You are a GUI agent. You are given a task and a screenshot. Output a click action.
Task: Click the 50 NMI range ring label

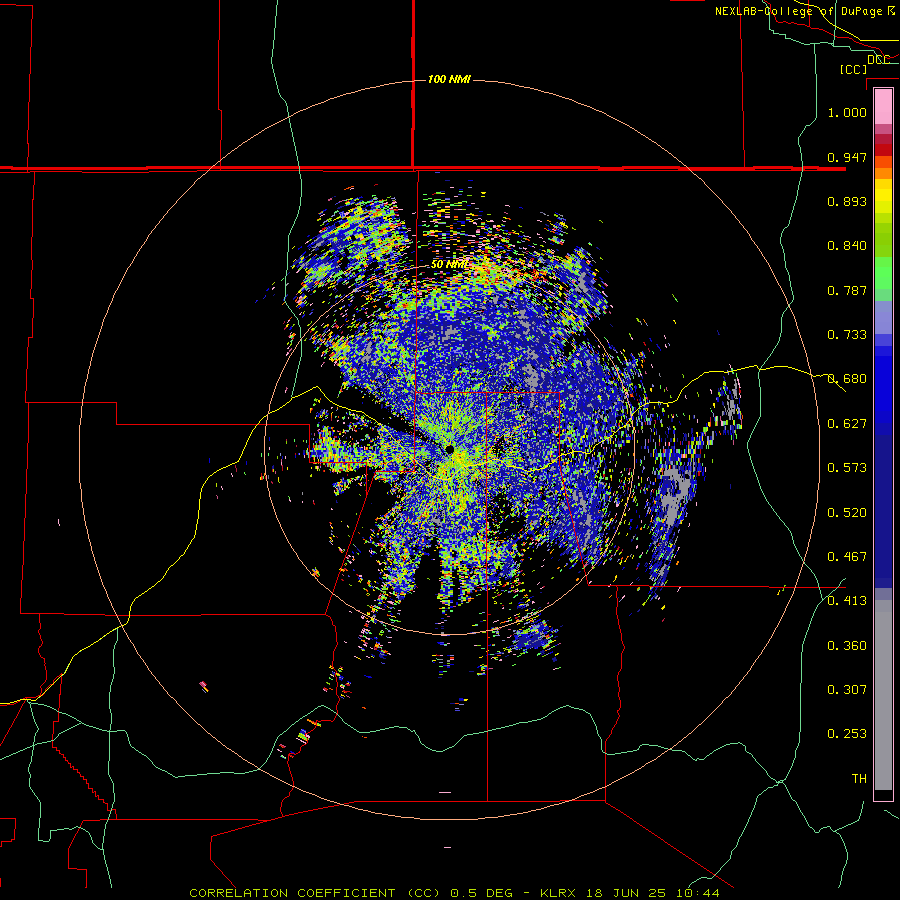(450, 264)
